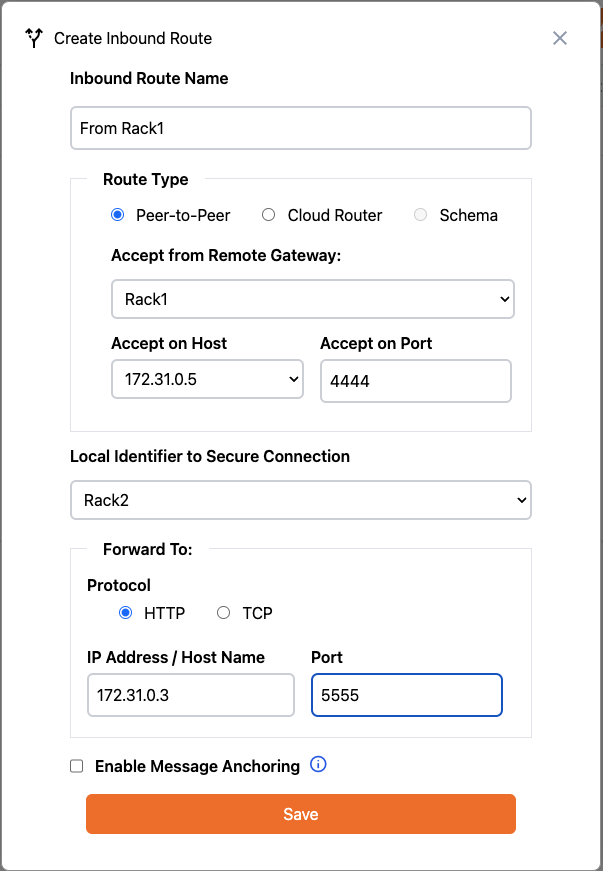Open the Local Identifier dropdown showing Rack2
Viewport: 603px width, 871px height.
[300, 499]
